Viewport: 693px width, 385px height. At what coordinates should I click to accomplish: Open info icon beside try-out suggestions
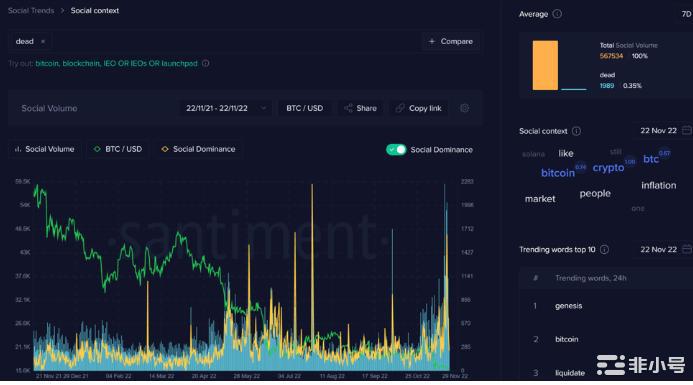point(206,64)
